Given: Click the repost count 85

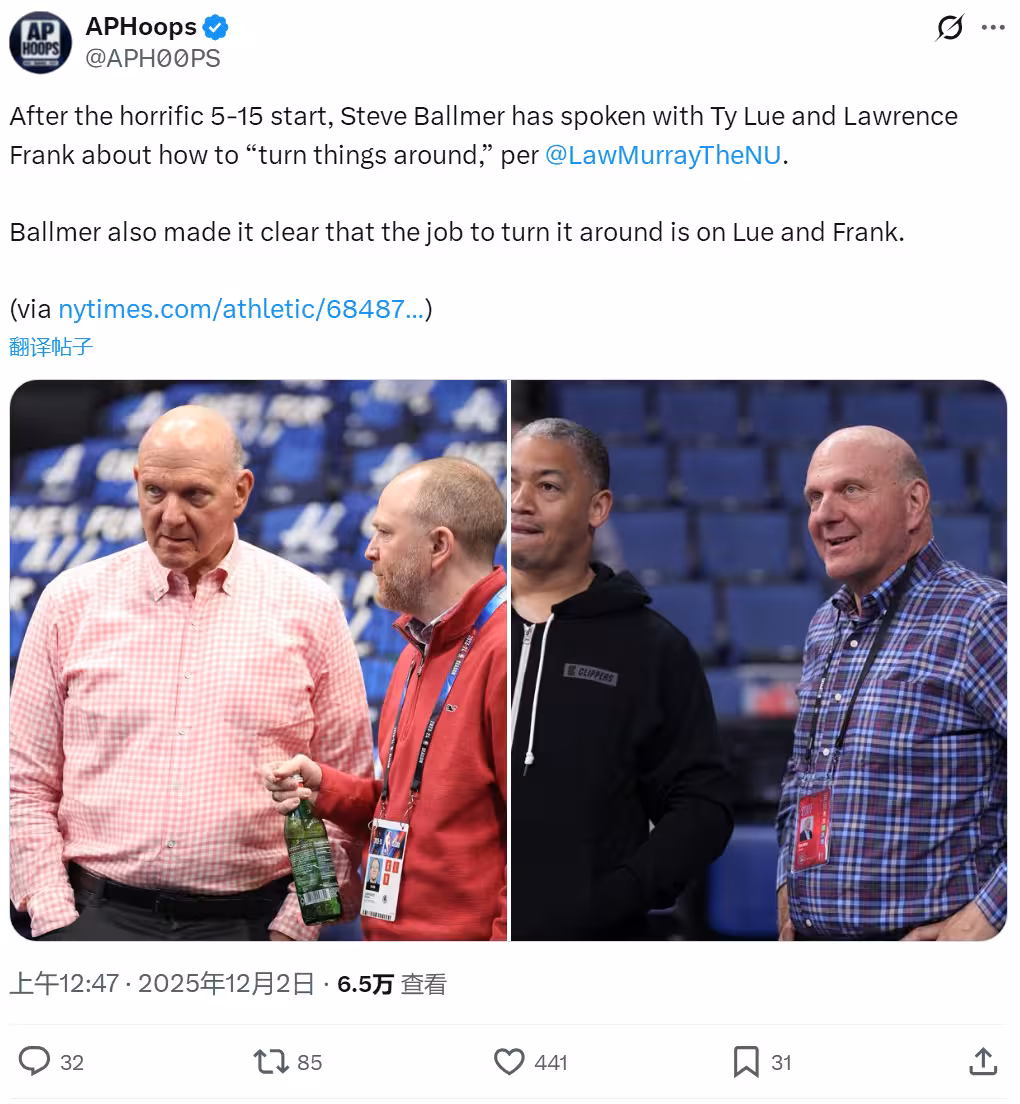Looking at the screenshot, I should tap(310, 1062).
